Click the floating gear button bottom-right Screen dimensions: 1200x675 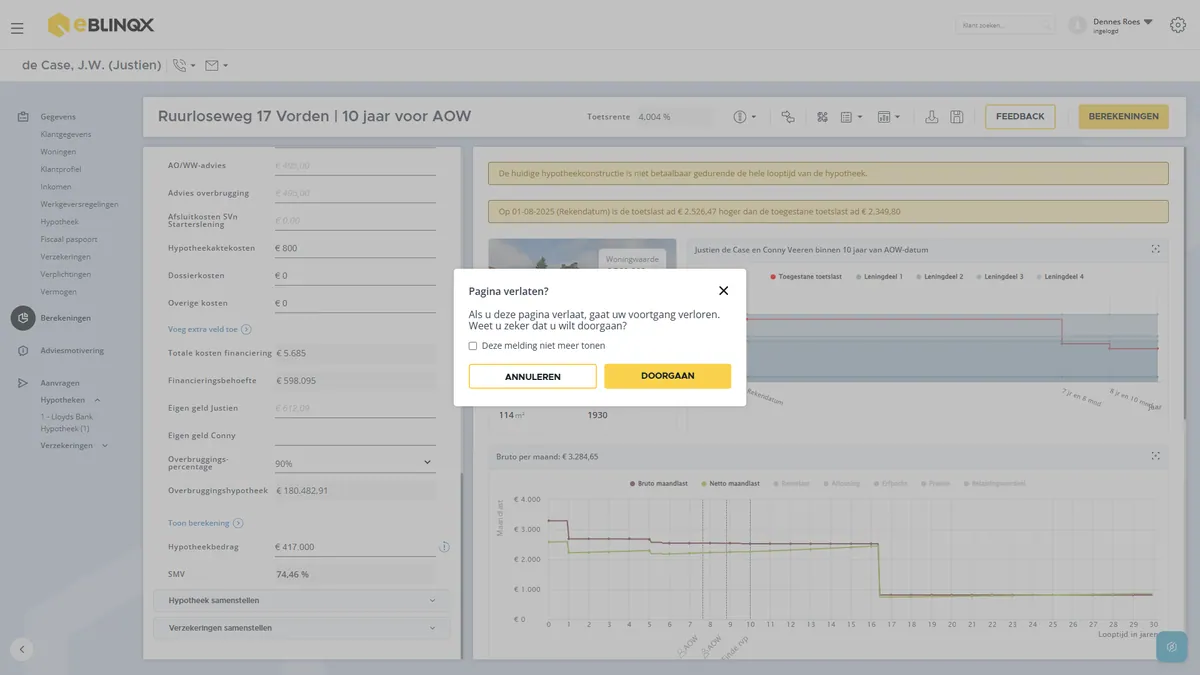tap(1171, 647)
